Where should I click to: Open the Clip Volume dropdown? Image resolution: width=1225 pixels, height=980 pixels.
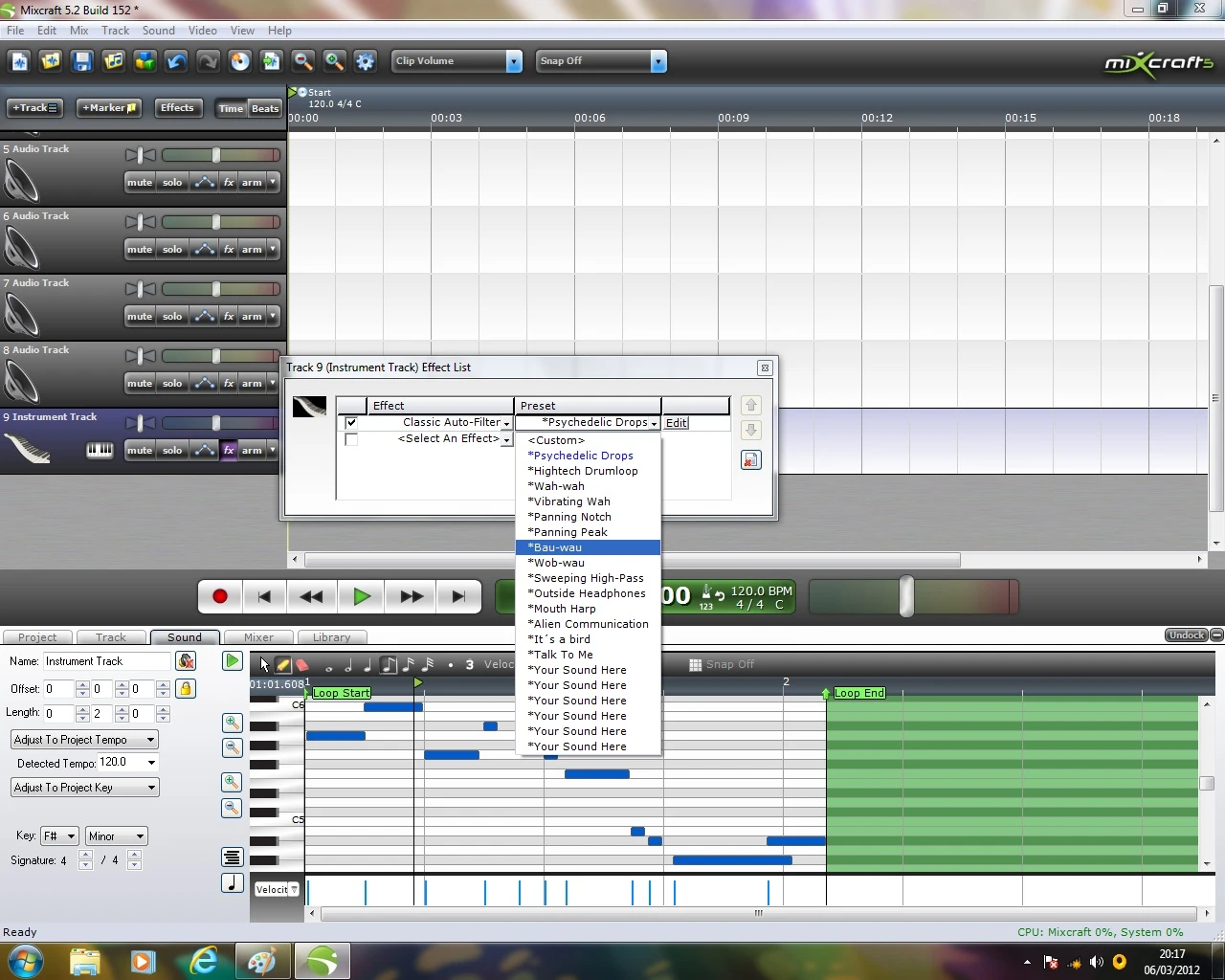point(457,61)
